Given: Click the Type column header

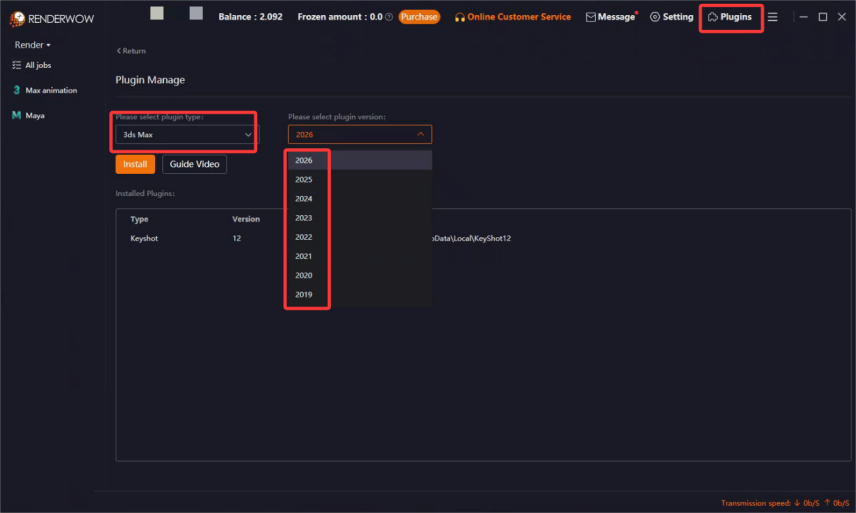Looking at the screenshot, I should [x=139, y=219].
